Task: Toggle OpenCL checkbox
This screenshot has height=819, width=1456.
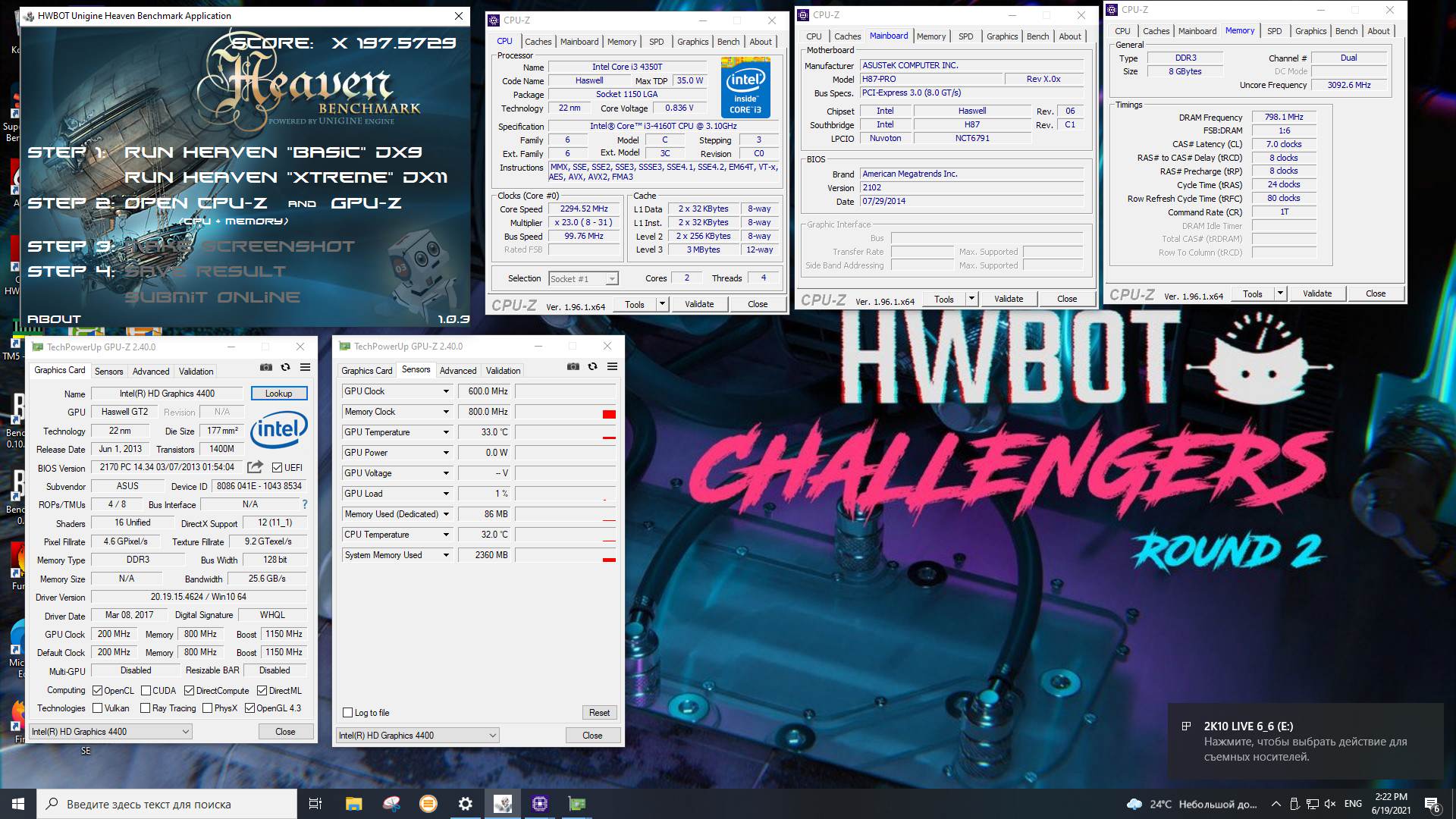Action: click(x=97, y=690)
